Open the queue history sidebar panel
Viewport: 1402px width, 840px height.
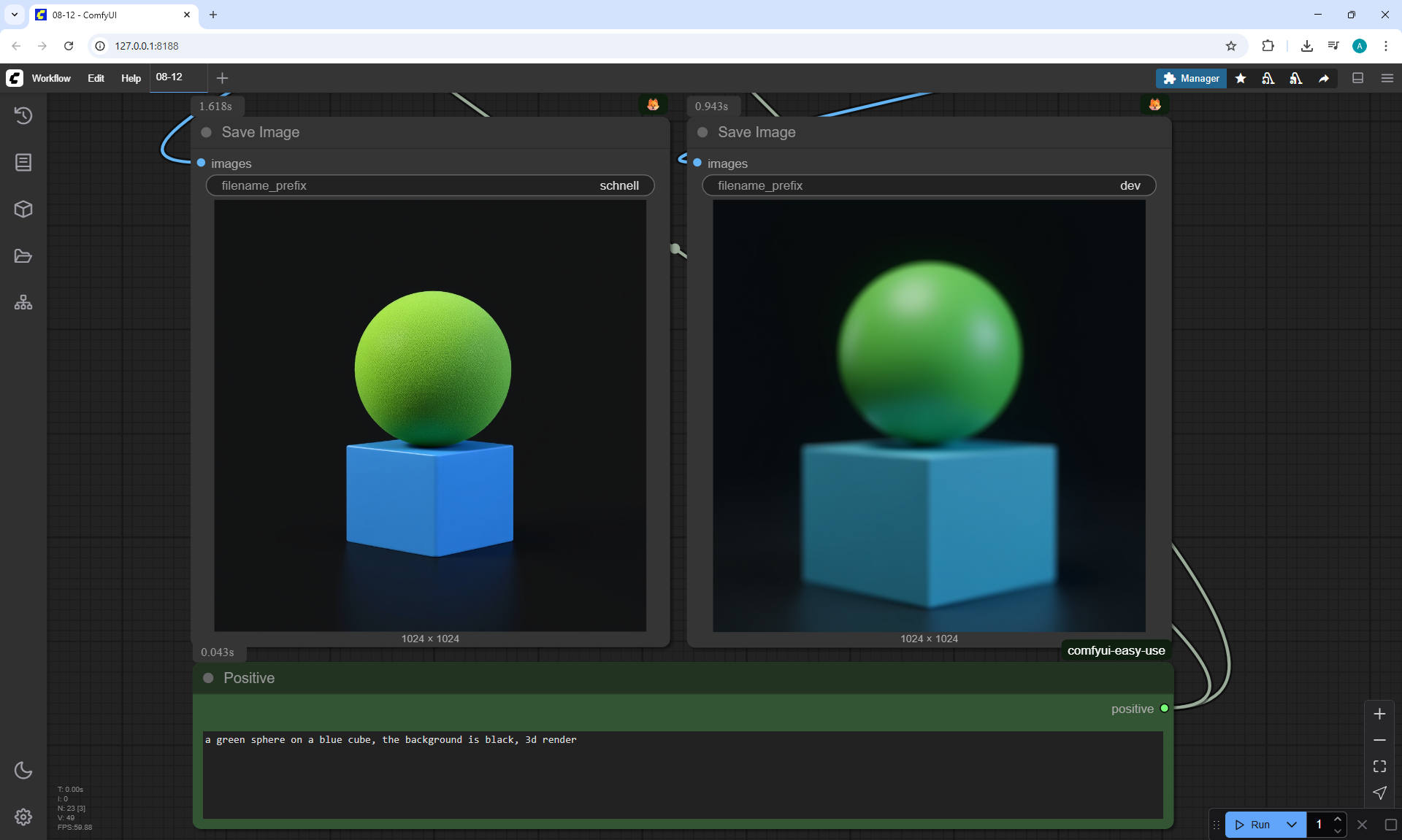[23, 115]
